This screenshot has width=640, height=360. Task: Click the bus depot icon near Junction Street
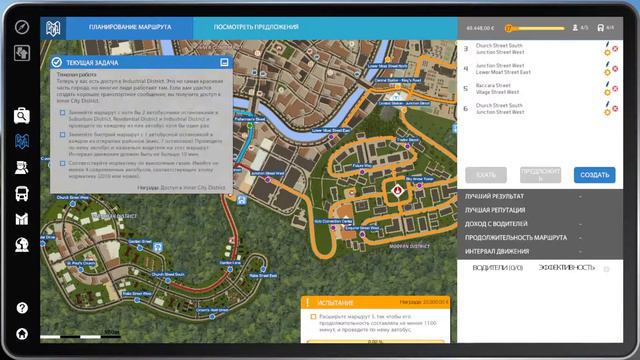[242, 200]
